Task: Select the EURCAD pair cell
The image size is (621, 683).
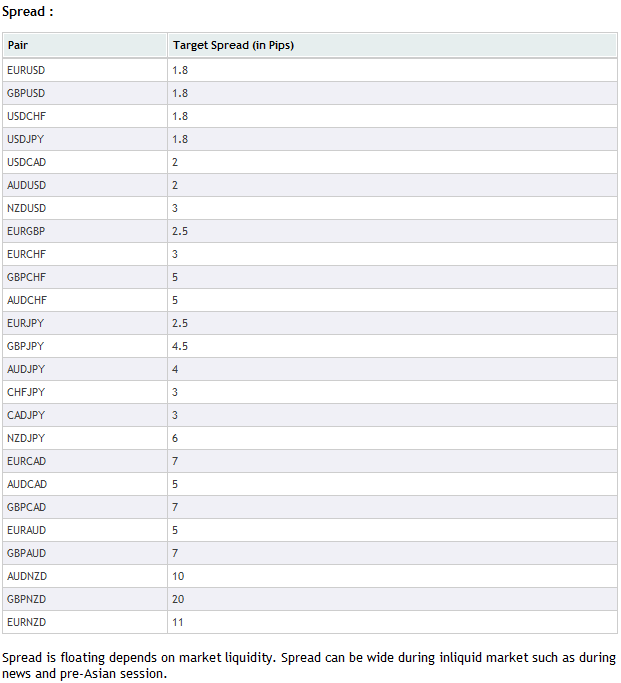Action: click(x=85, y=461)
